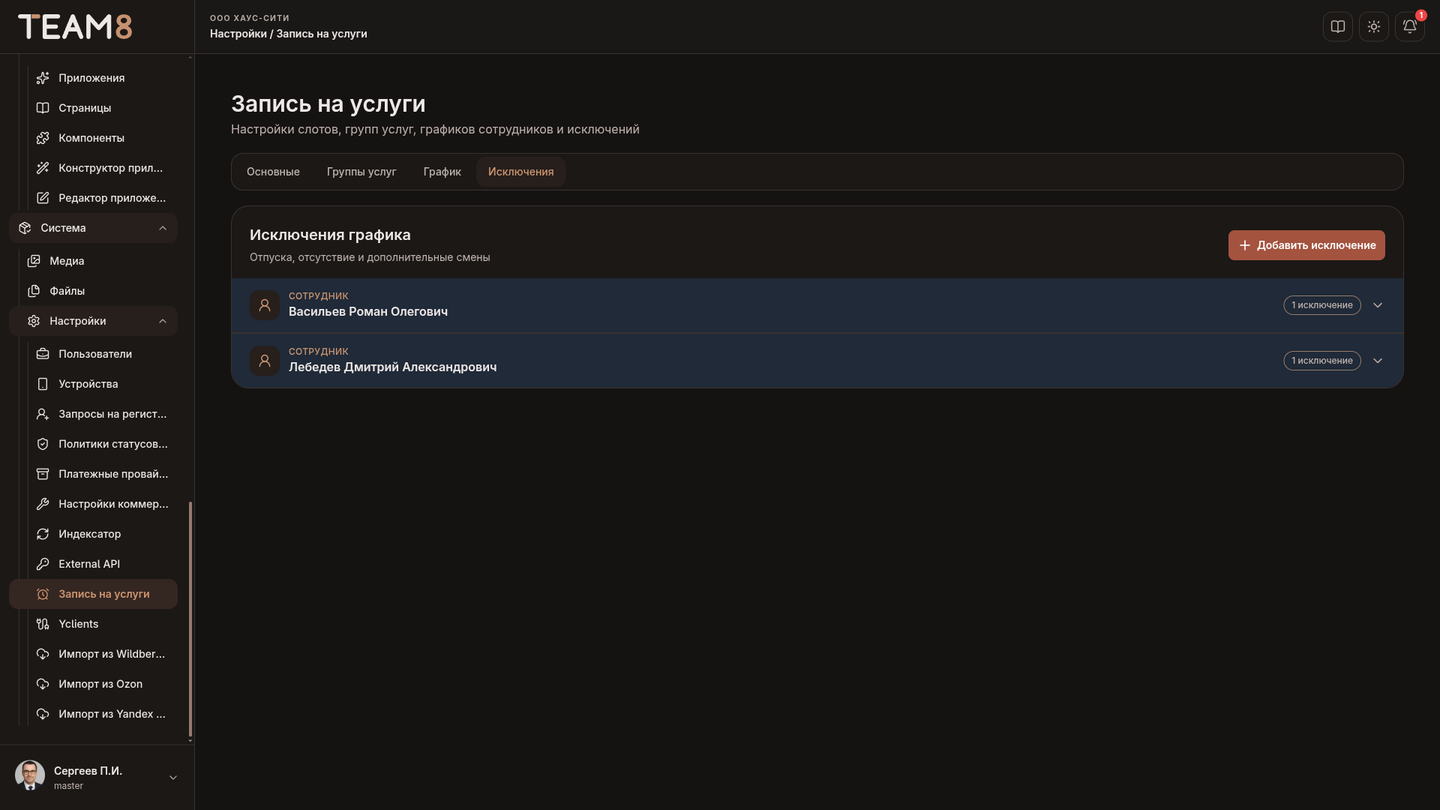Viewport: 1440px width, 810px height.
Task: Open Импорт из Ozon item
Action: coord(103,684)
